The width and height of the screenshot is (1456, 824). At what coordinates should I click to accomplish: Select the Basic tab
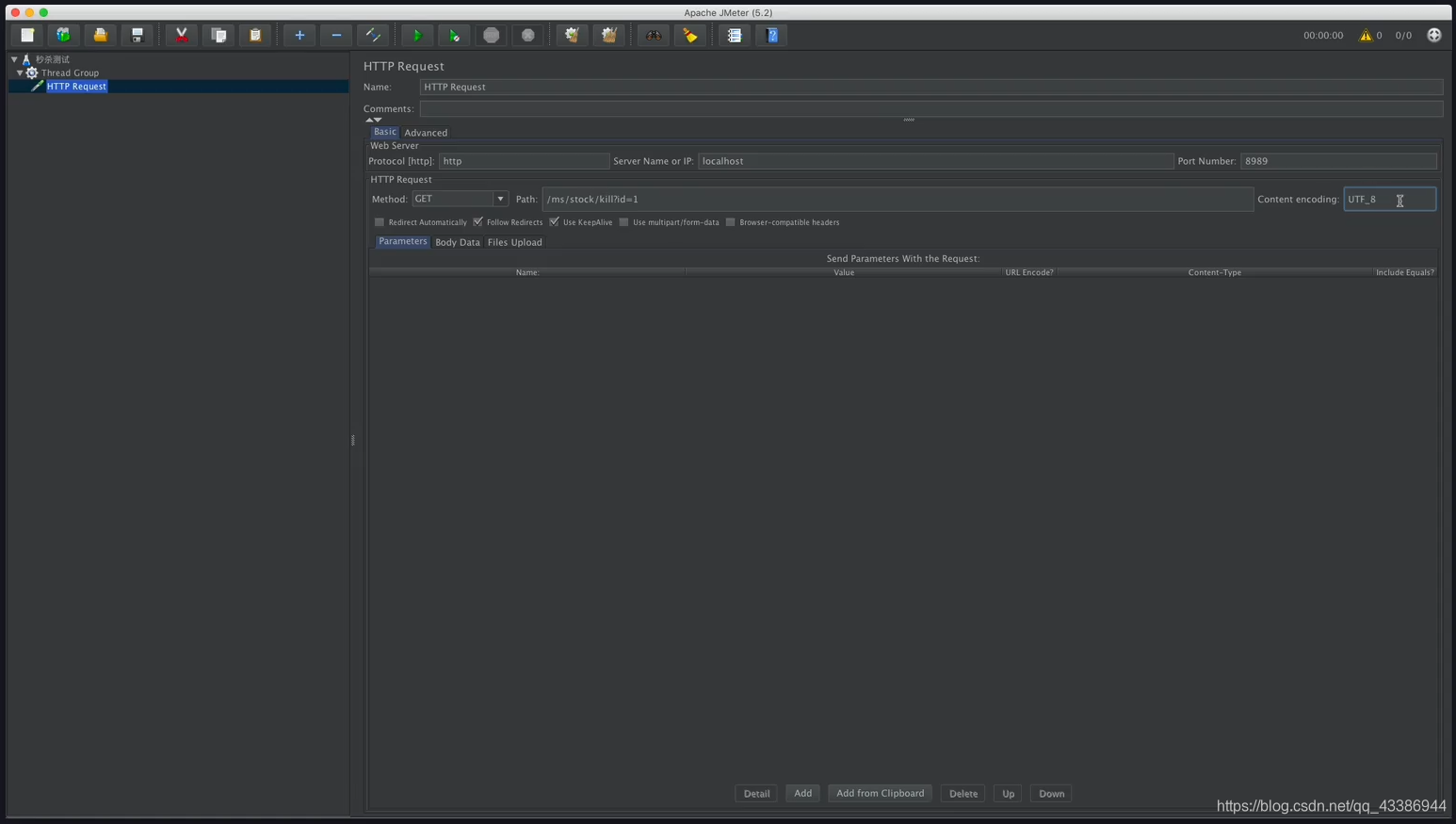[x=385, y=132]
